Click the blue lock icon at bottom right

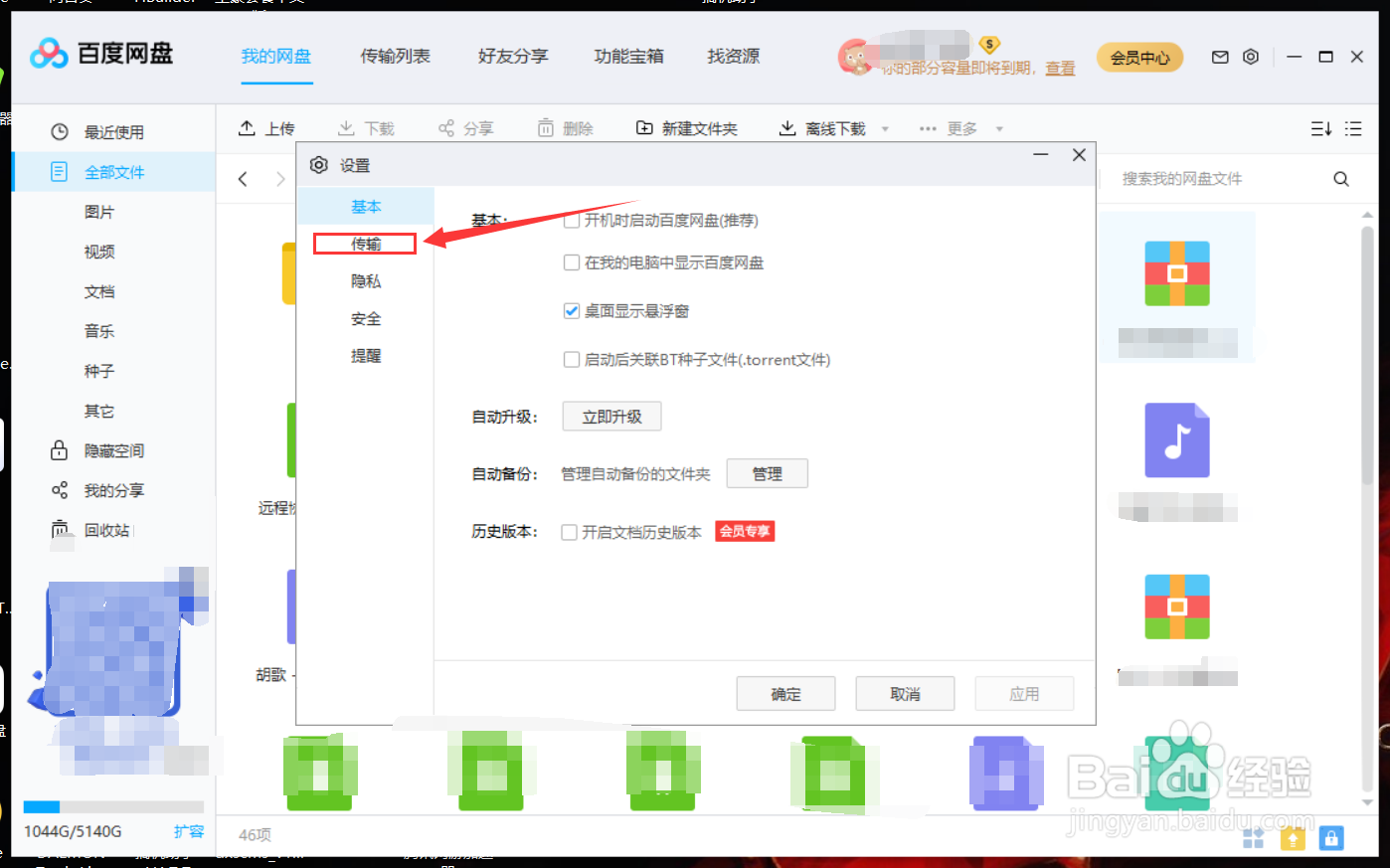[1331, 838]
